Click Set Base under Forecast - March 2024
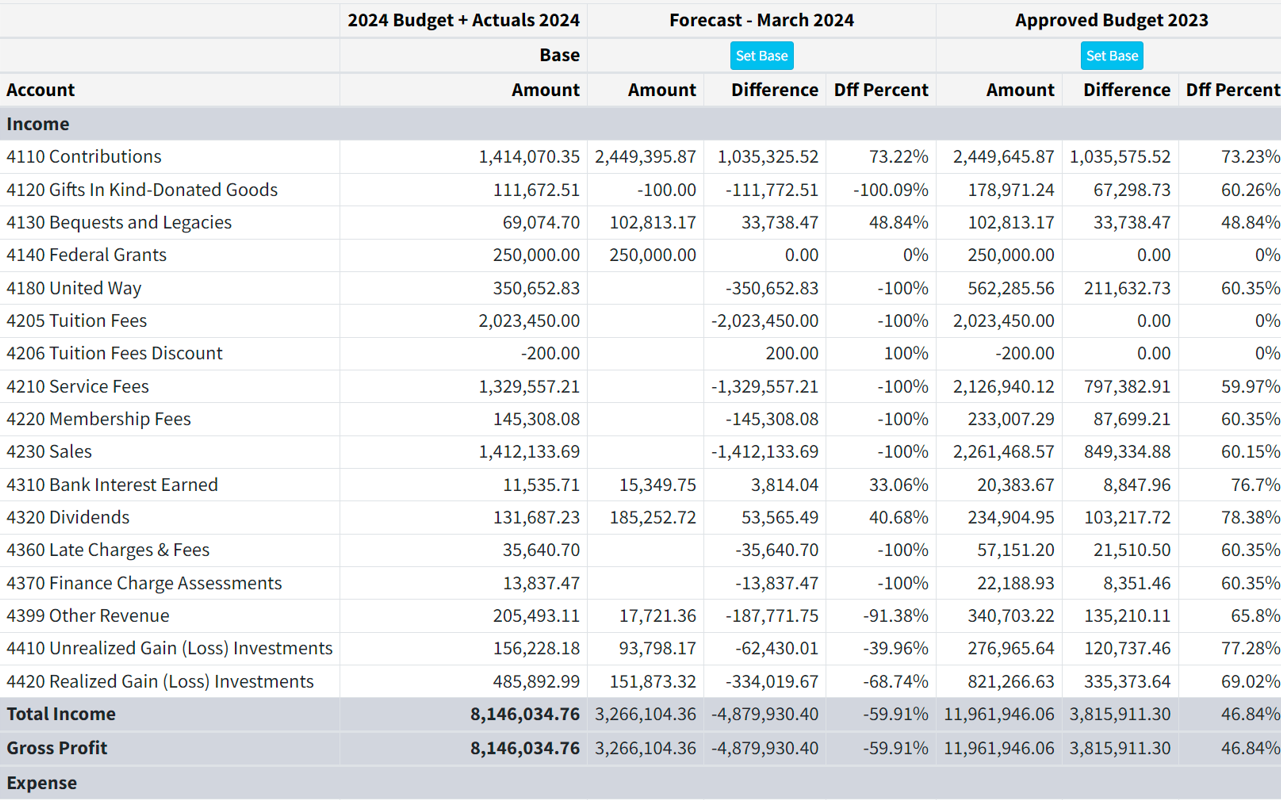Image resolution: width=1281 pixels, height=800 pixels. tap(761, 56)
